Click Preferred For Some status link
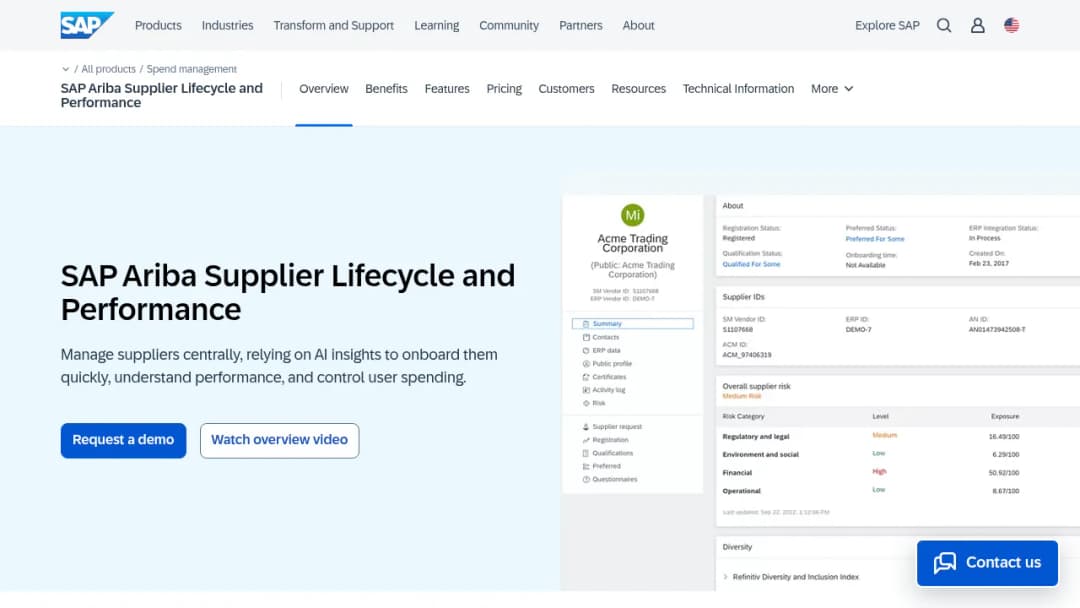This screenshot has width=1080, height=608. (875, 239)
